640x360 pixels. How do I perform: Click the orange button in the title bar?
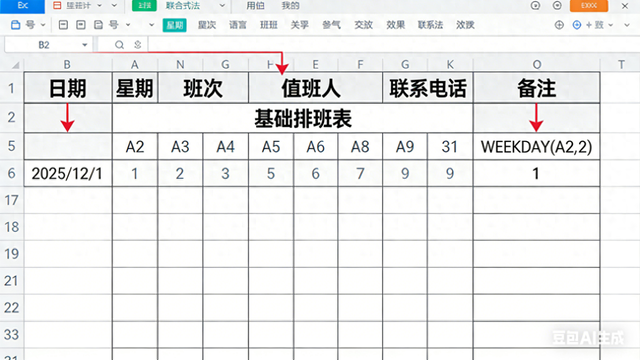pyautogui.click(x=589, y=6)
